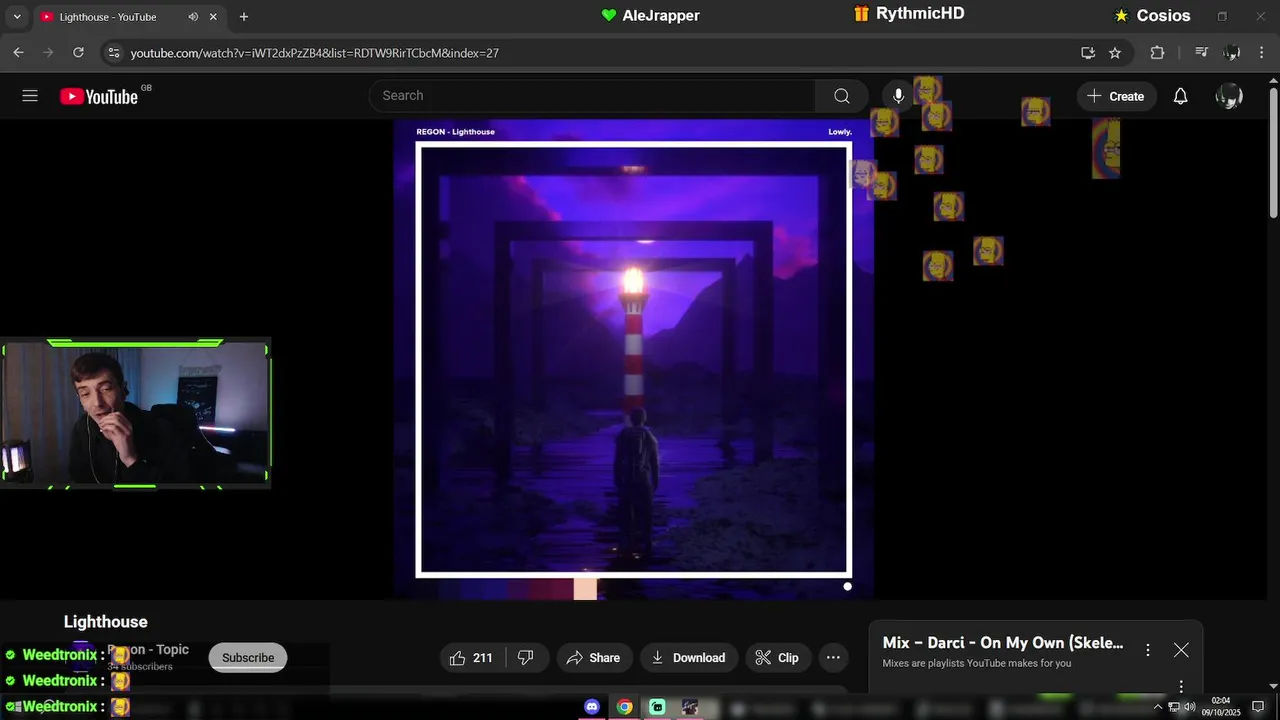The width and height of the screenshot is (1280, 720).
Task: Click the Lighthouse video title text
Action: (106, 622)
